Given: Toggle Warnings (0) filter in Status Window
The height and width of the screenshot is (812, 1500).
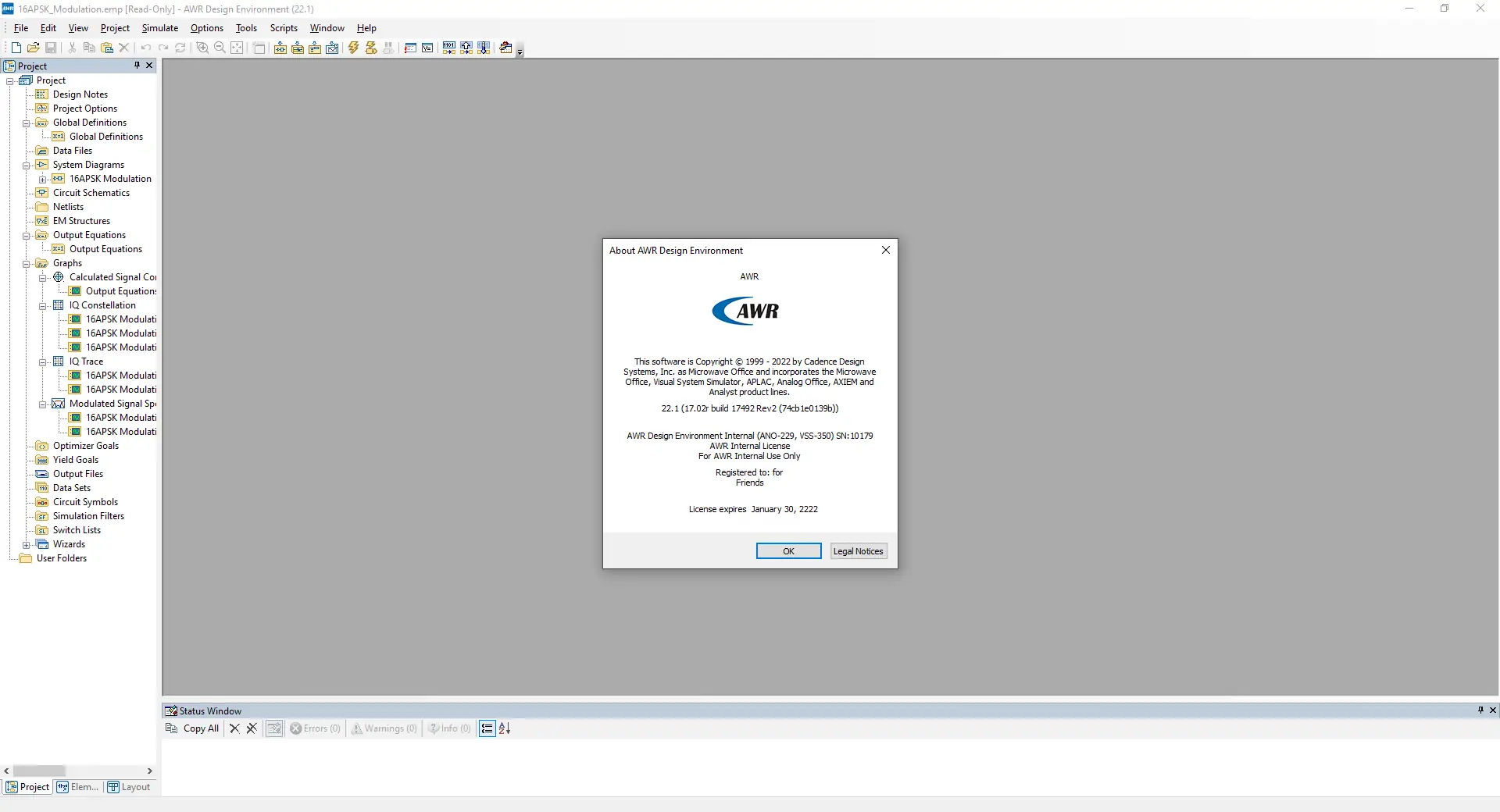Looking at the screenshot, I should point(384,728).
